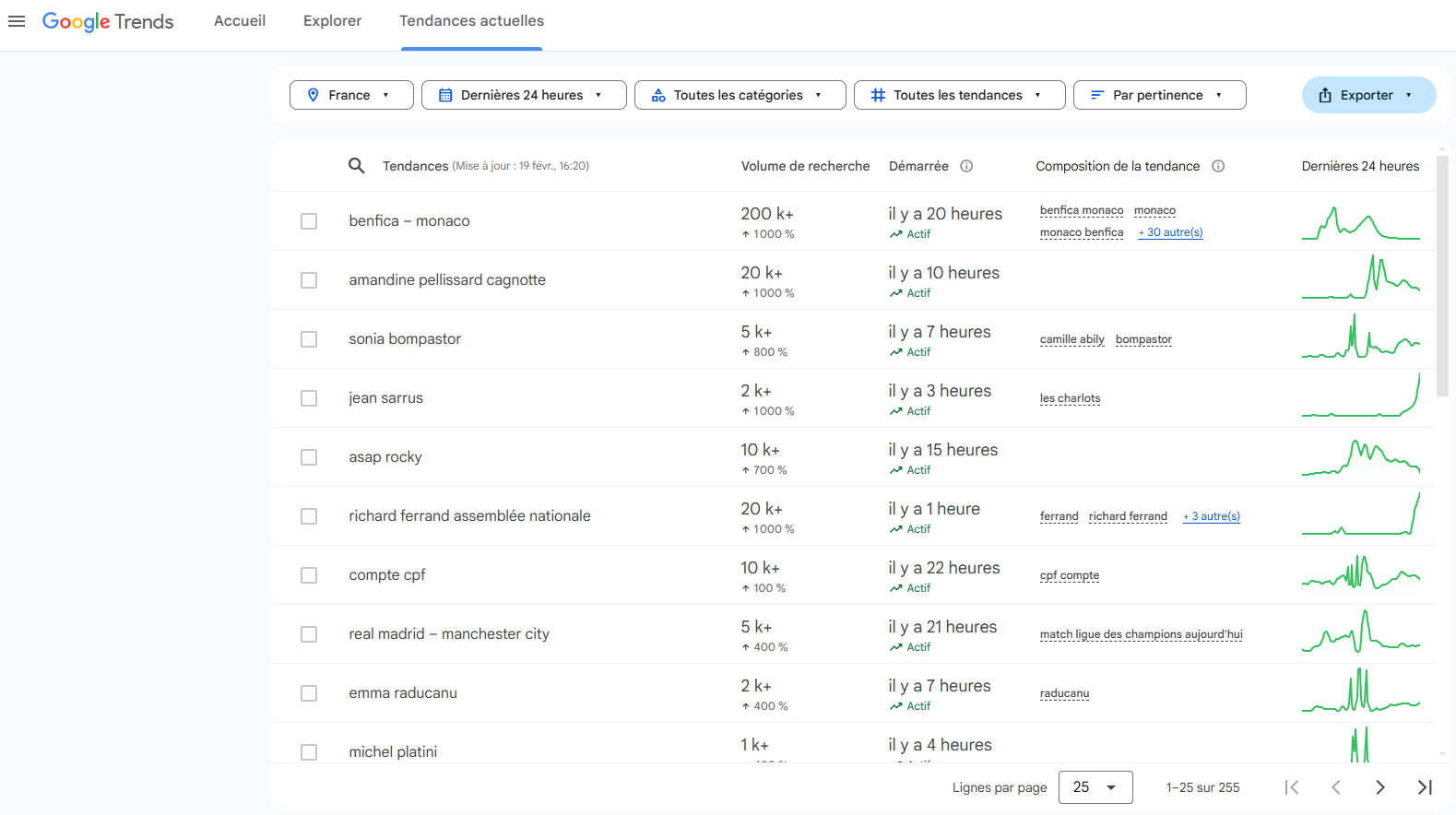The height and width of the screenshot is (815, 1456).
Task: Check the jean sarrus row
Action: [x=309, y=398]
